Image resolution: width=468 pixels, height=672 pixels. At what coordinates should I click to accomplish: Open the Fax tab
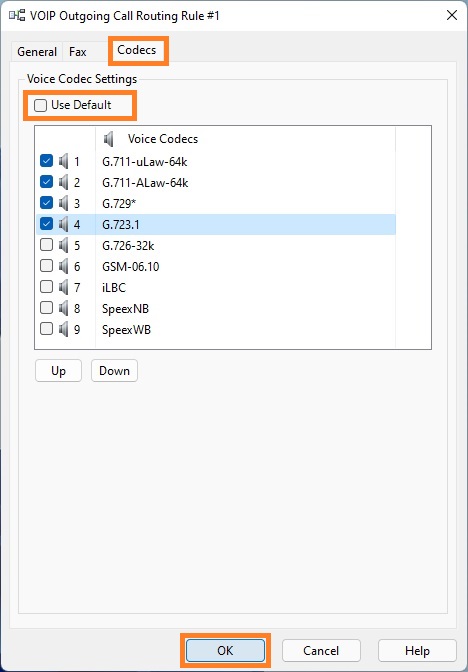click(x=78, y=52)
